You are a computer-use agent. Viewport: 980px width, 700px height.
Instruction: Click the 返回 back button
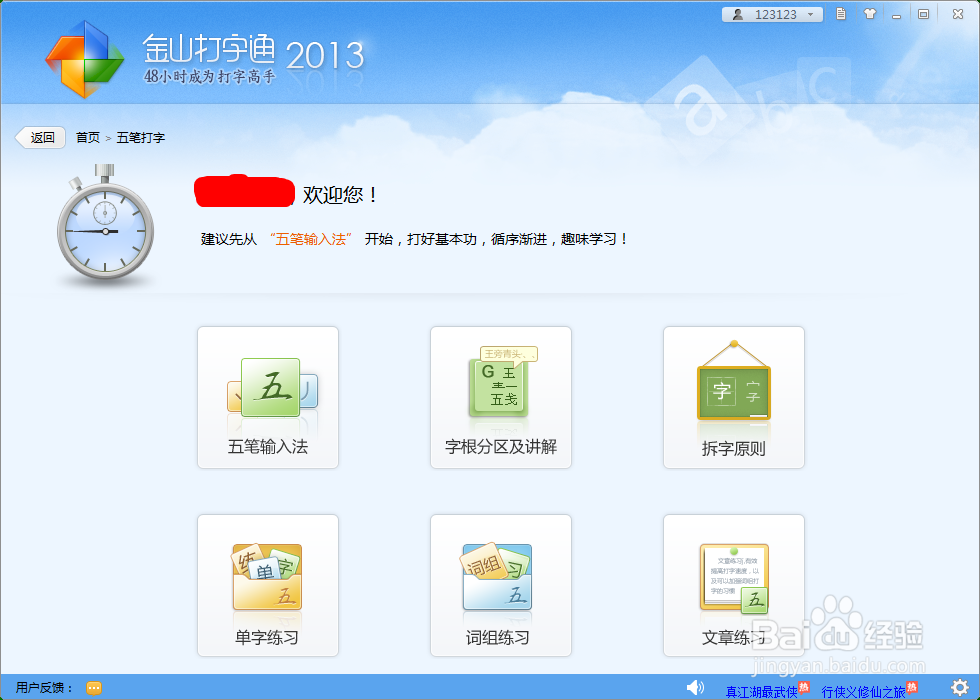[41, 138]
